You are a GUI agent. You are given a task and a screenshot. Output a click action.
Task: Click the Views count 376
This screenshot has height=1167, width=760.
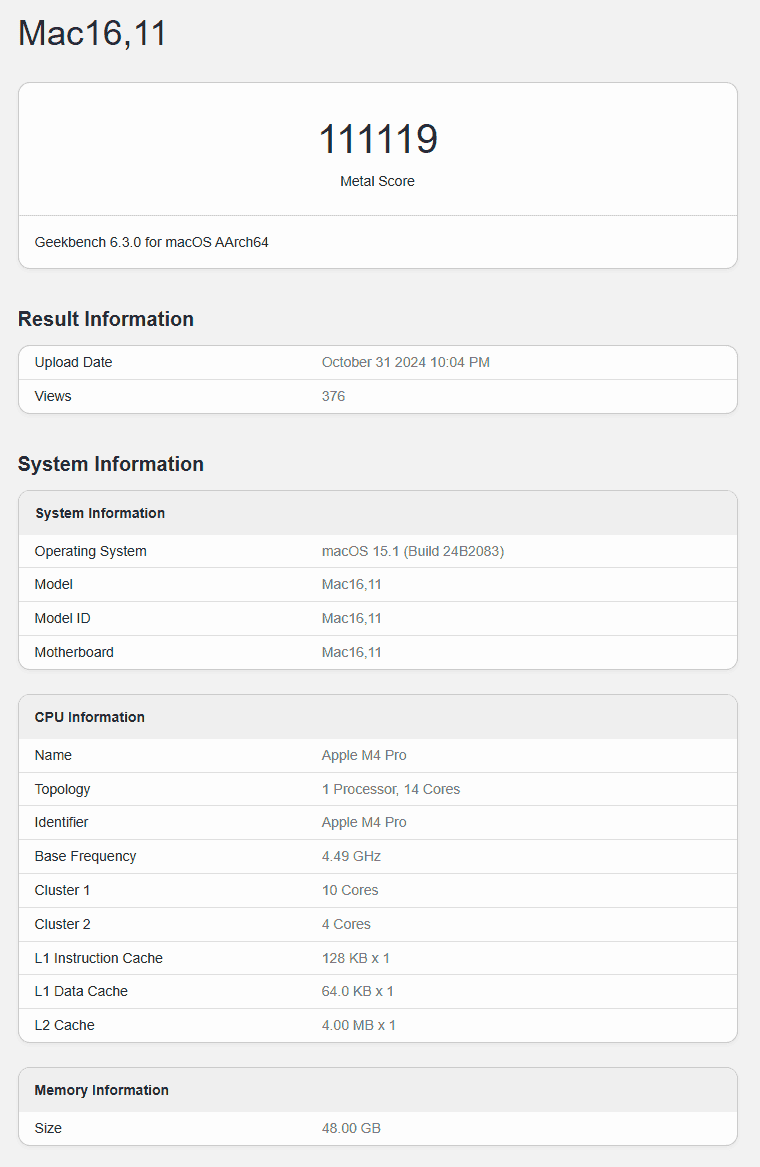click(333, 396)
